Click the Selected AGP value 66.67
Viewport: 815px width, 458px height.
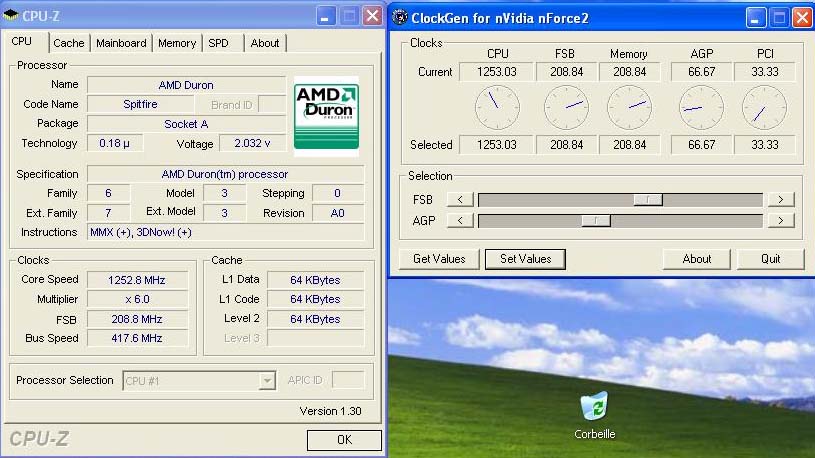(x=701, y=145)
